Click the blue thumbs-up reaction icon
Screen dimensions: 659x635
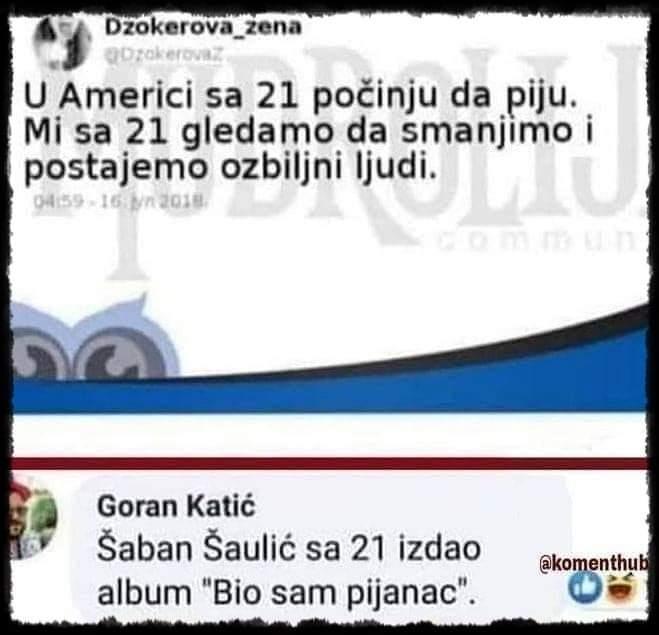[x=585, y=588]
